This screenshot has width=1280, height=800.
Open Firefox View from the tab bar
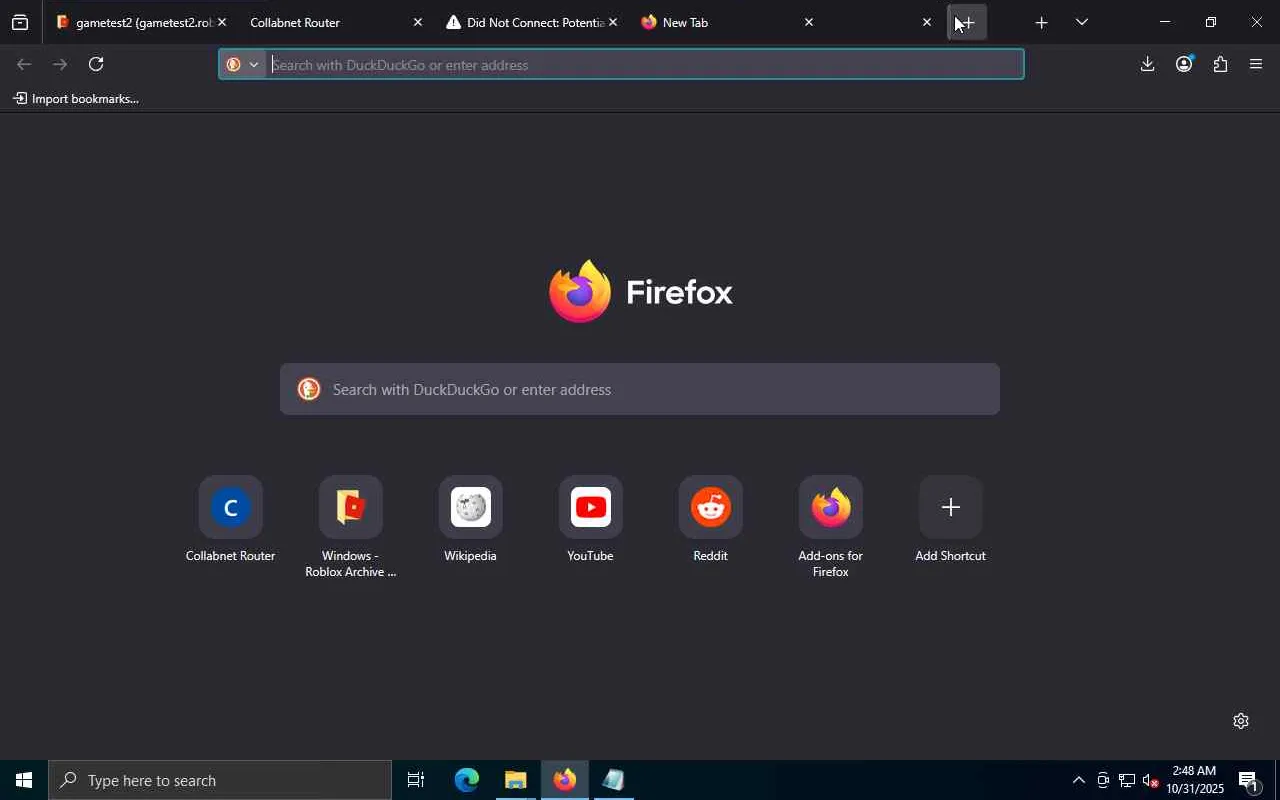20,22
